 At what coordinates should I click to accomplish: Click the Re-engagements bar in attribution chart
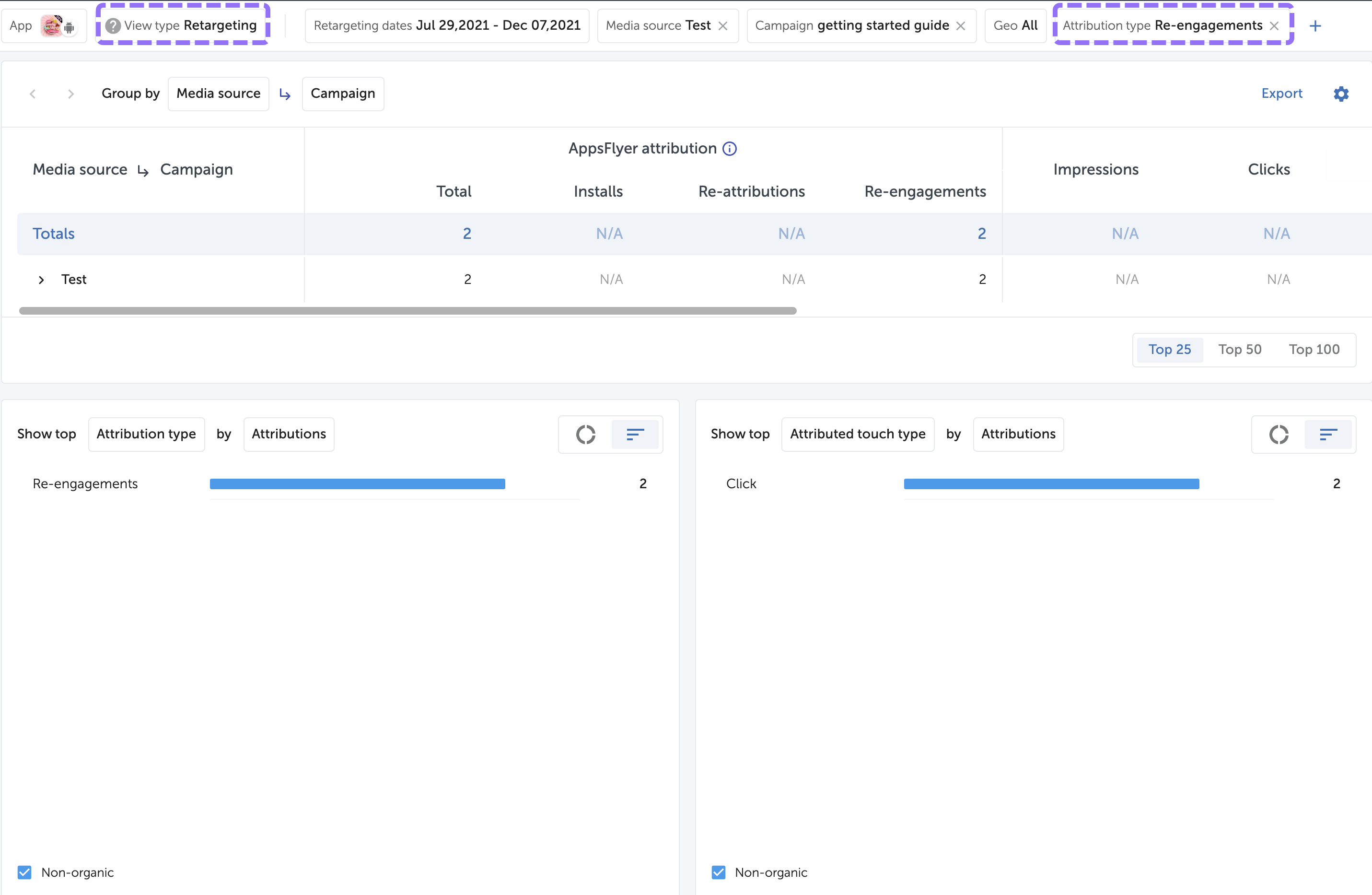click(357, 483)
